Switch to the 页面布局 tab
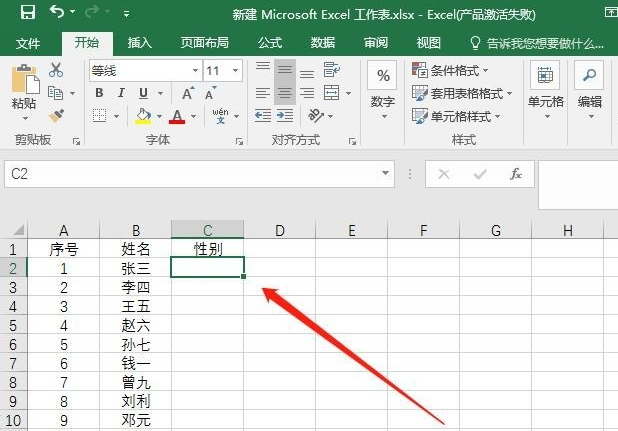The image size is (618, 431). click(x=205, y=43)
